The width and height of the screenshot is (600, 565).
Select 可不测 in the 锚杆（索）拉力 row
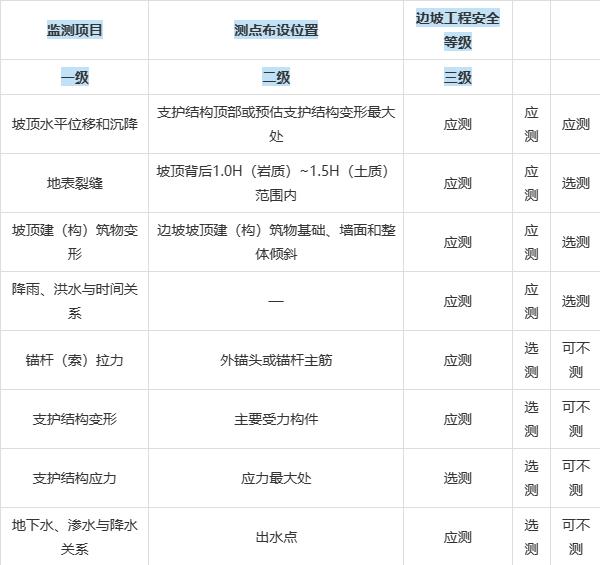pos(576,360)
